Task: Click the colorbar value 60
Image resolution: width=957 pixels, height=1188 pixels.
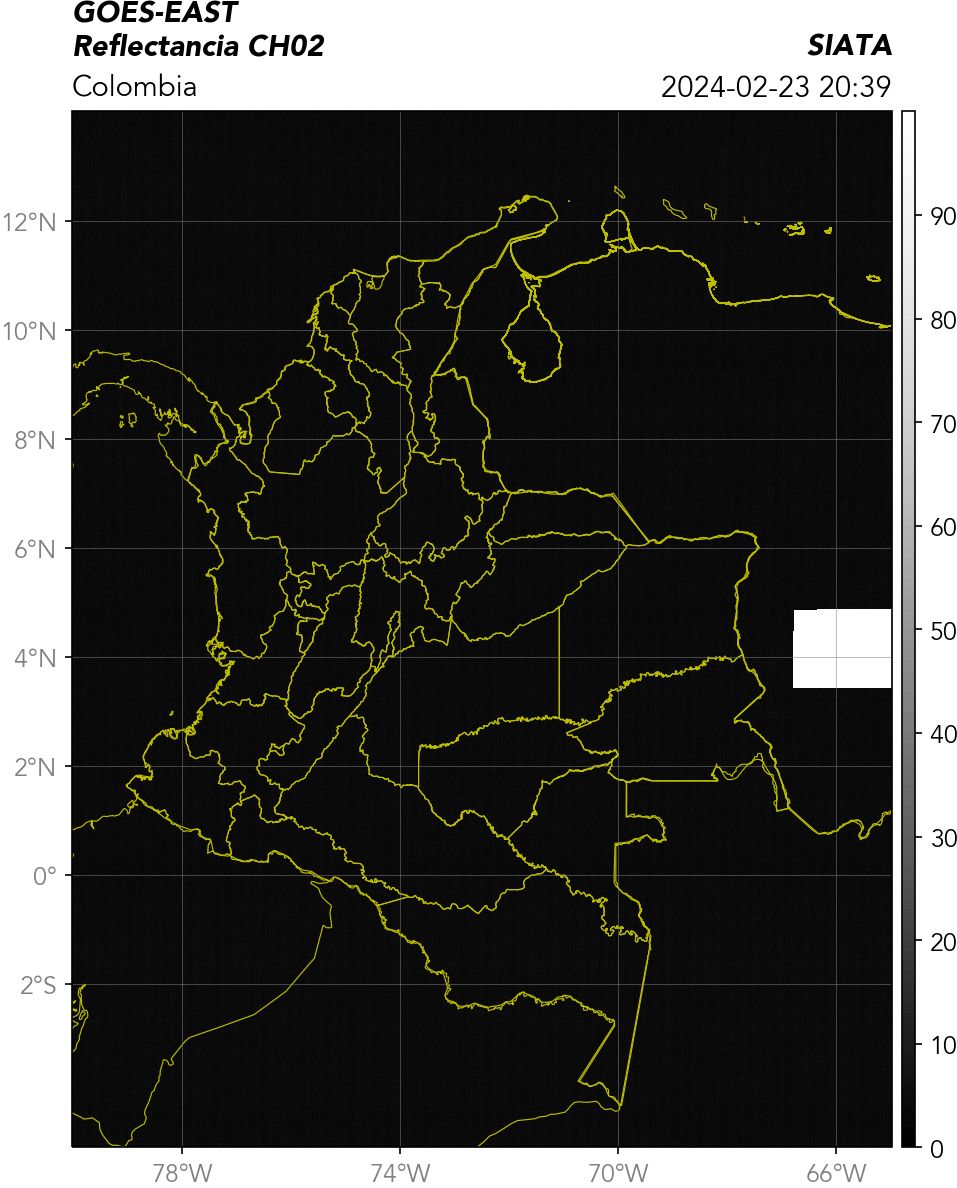Action: 943,527
